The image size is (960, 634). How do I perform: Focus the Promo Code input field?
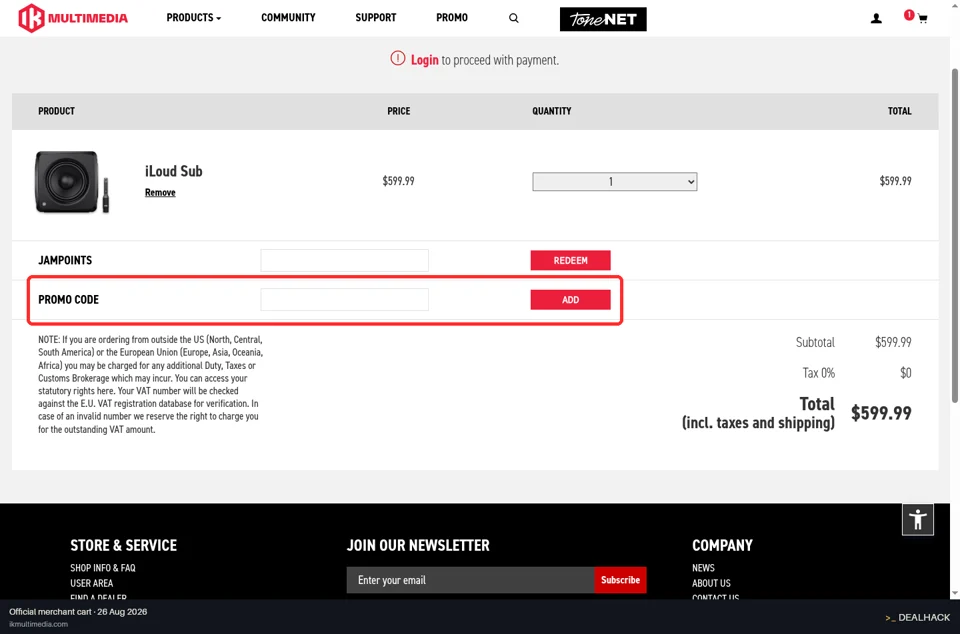[x=344, y=299]
